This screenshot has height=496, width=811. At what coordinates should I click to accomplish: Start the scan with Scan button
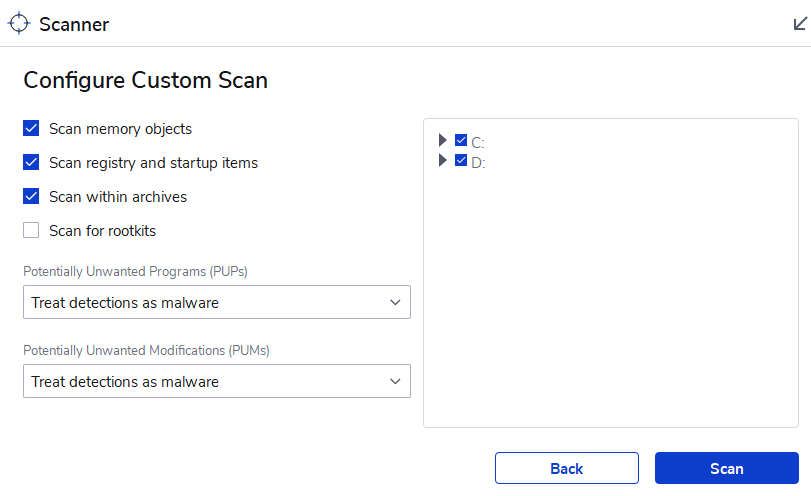(x=726, y=468)
